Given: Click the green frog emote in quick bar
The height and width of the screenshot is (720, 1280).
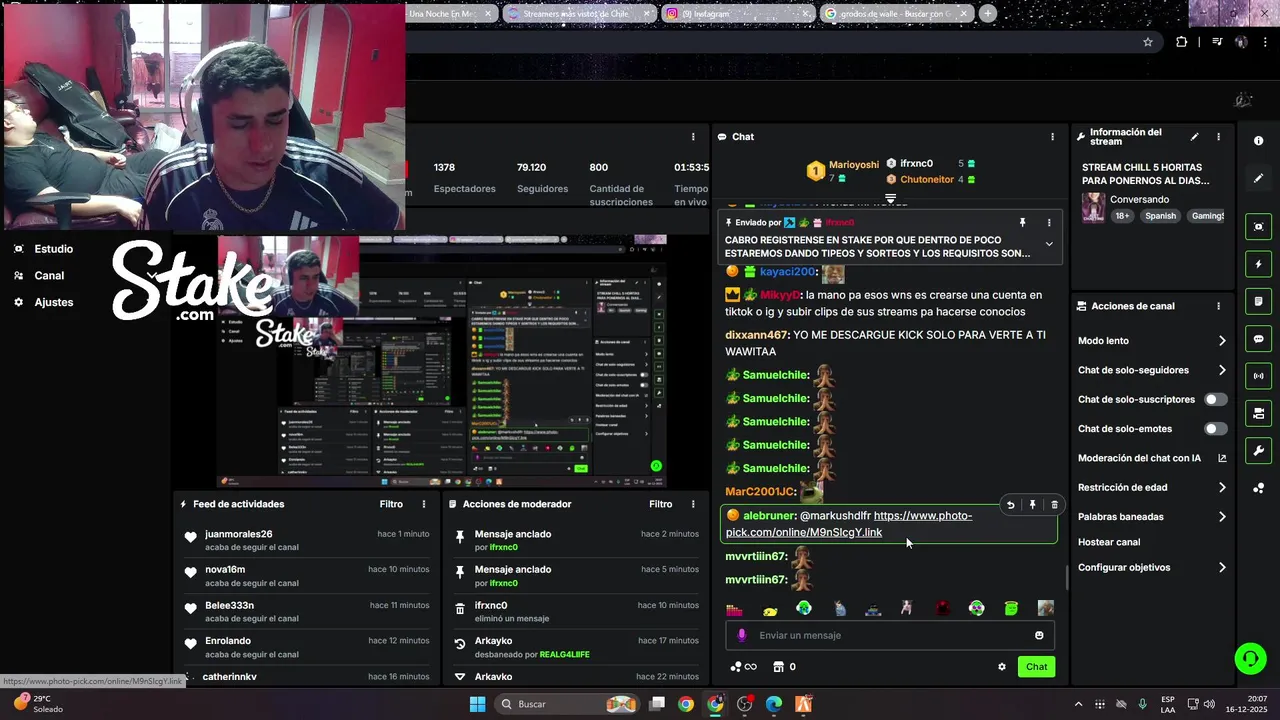Looking at the screenshot, I should click(1011, 608).
